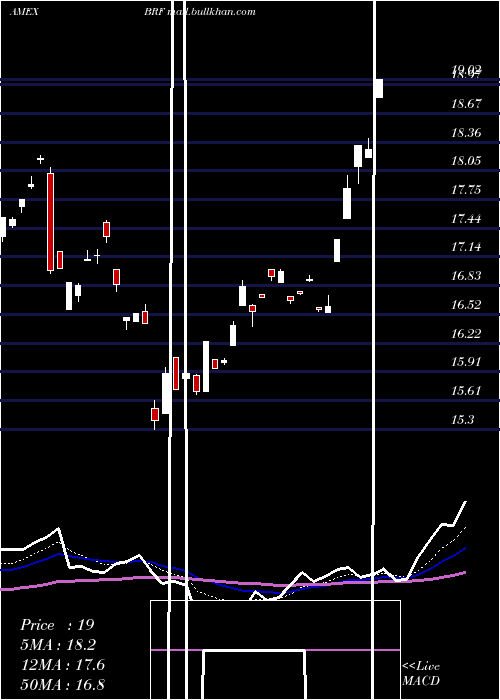Open the '<<Live MACD' link
The width and height of the screenshot is (500, 700).
421,673
